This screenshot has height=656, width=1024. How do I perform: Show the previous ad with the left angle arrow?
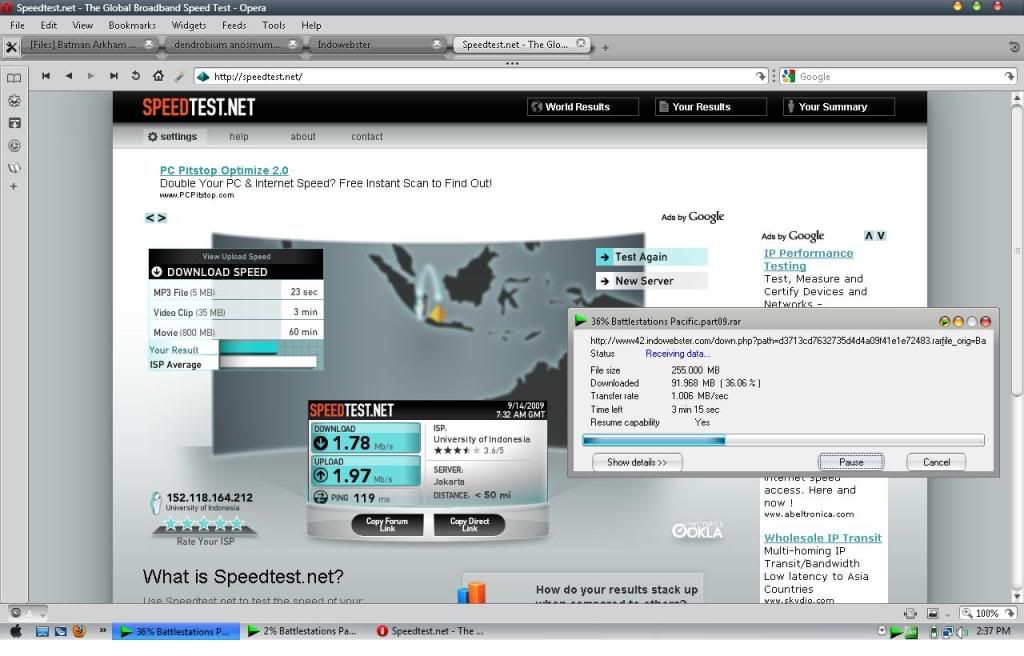(x=150, y=218)
